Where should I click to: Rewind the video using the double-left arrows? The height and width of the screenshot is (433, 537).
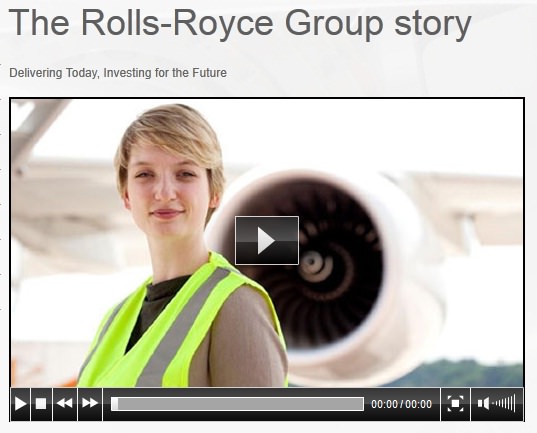tap(65, 404)
